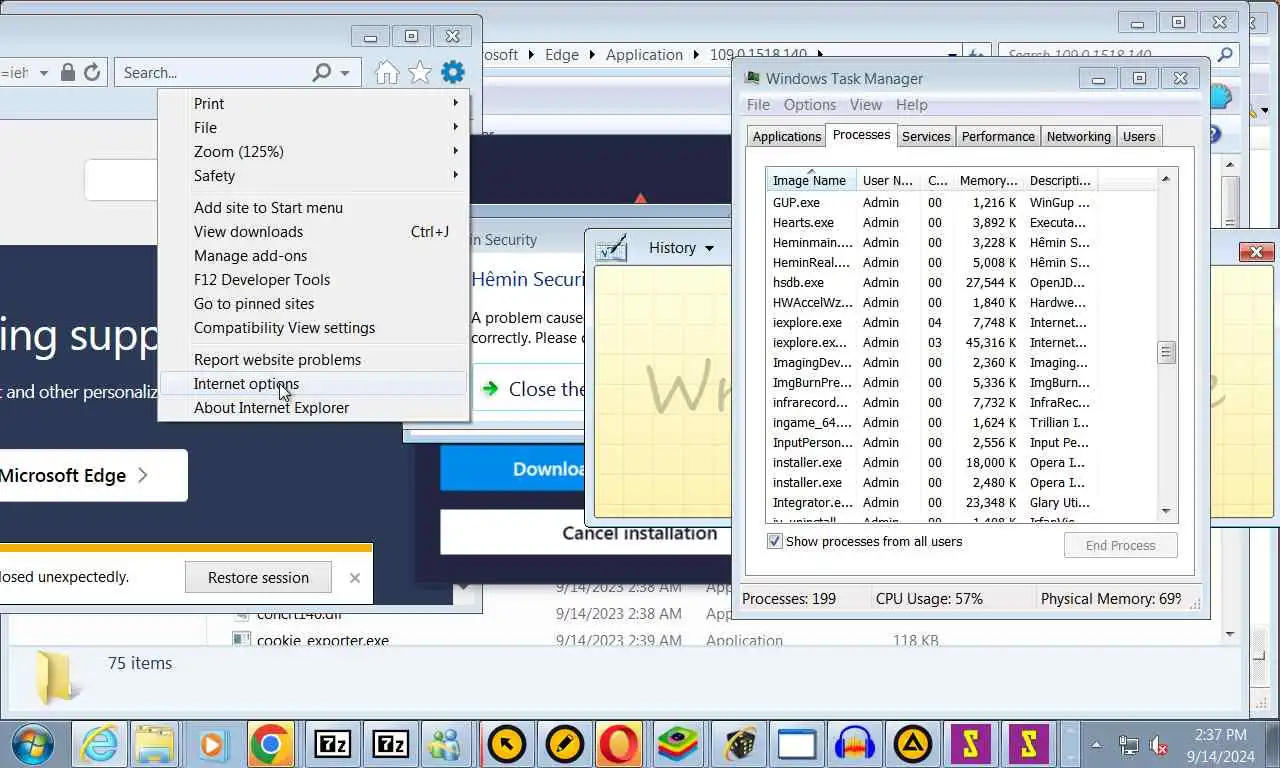Open the search provider dropdown arrow

click(345, 72)
